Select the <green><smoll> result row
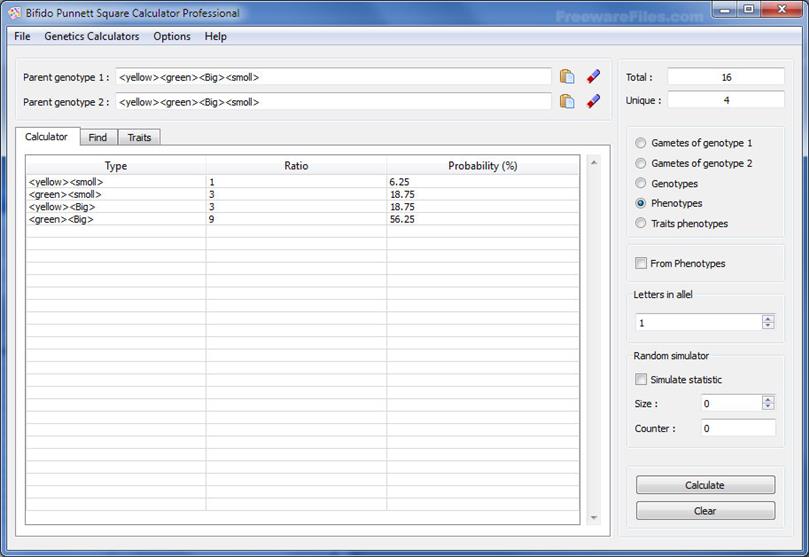This screenshot has width=809, height=557. pyautogui.click(x=302, y=194)
